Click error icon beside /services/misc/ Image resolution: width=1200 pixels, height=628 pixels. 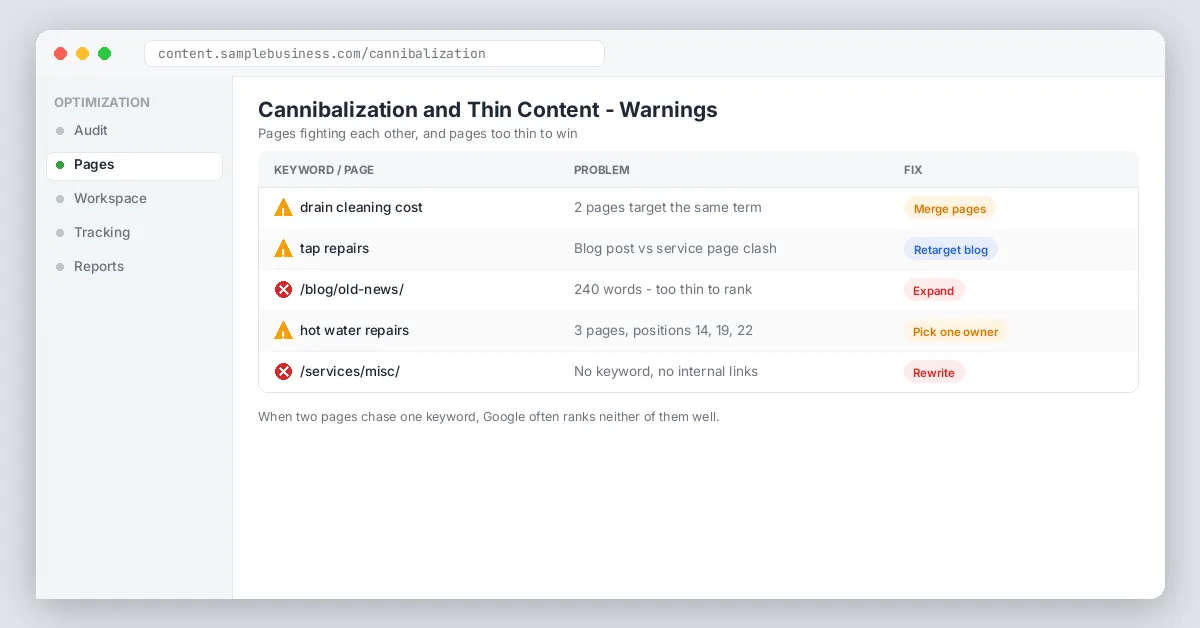tap(283, 372)
